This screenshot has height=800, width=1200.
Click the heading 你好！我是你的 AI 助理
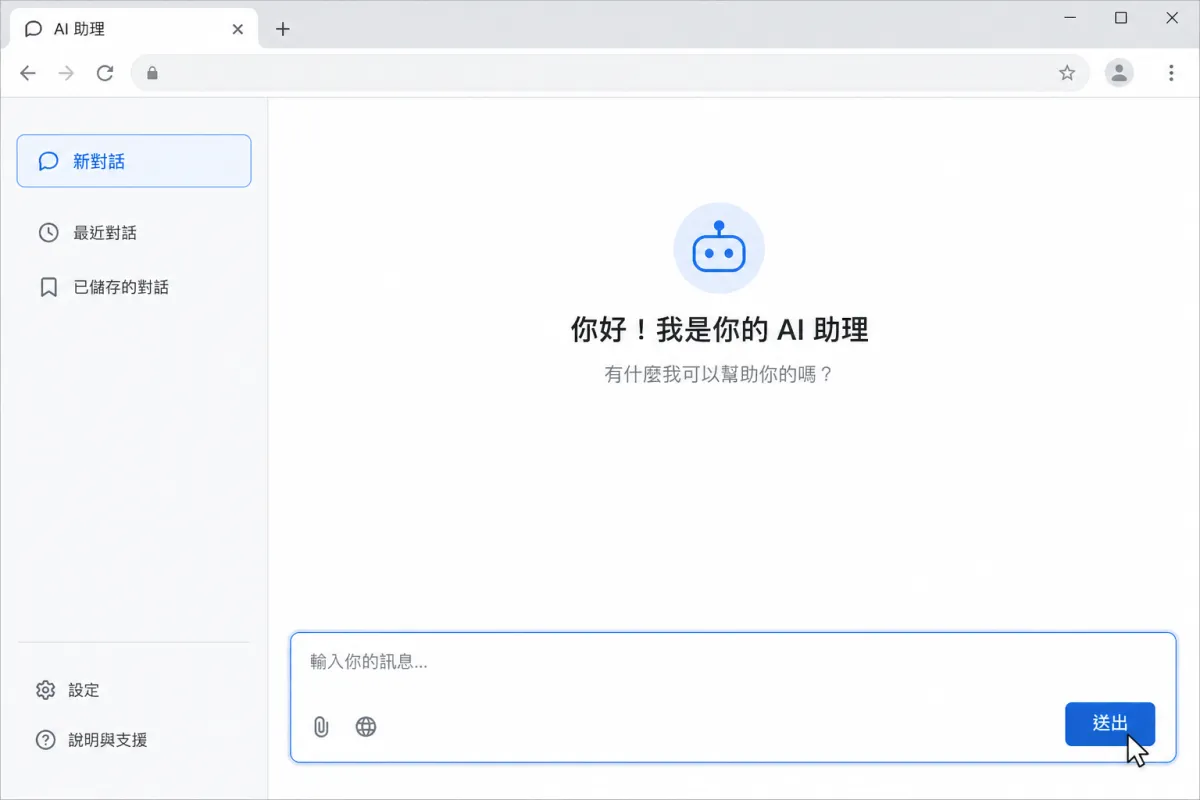point(719,330)
